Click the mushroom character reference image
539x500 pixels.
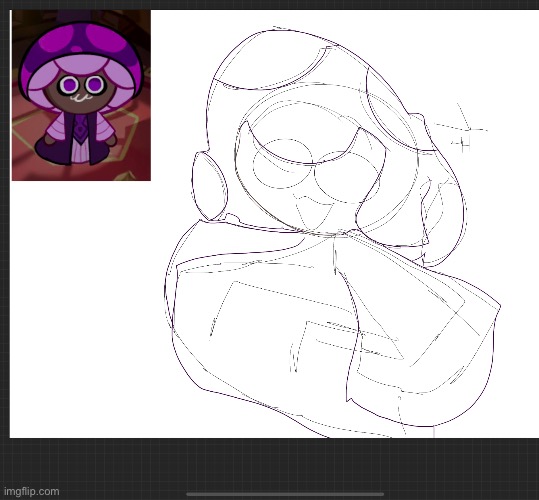click(81, 95)
